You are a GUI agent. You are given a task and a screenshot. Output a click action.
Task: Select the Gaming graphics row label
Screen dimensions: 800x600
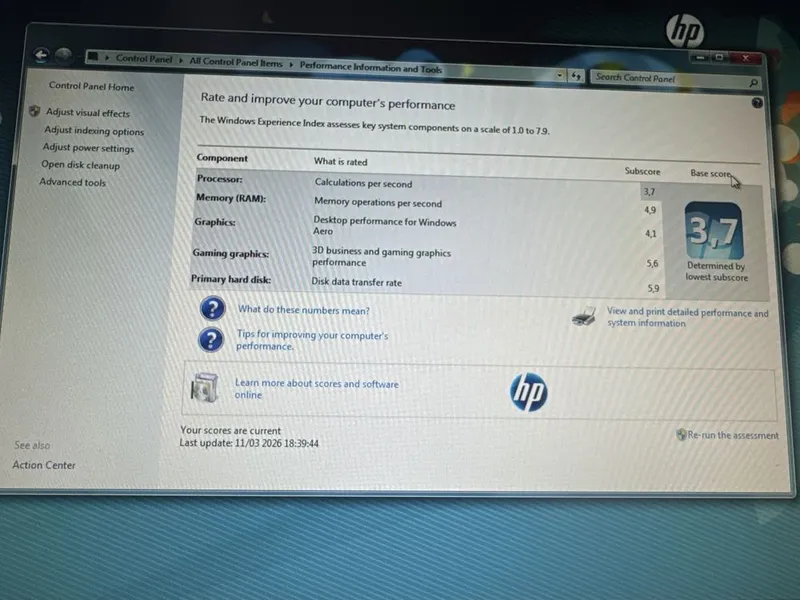231,253
